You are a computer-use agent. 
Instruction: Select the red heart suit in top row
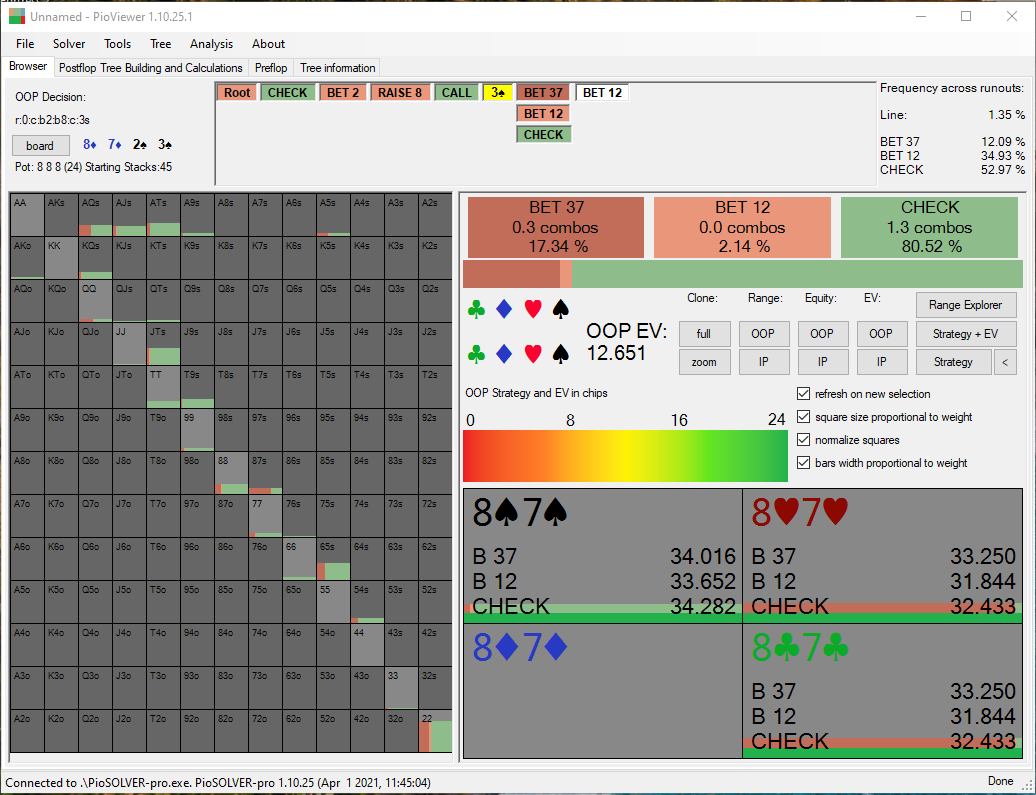pyautogui.click(x=533, y=309)
